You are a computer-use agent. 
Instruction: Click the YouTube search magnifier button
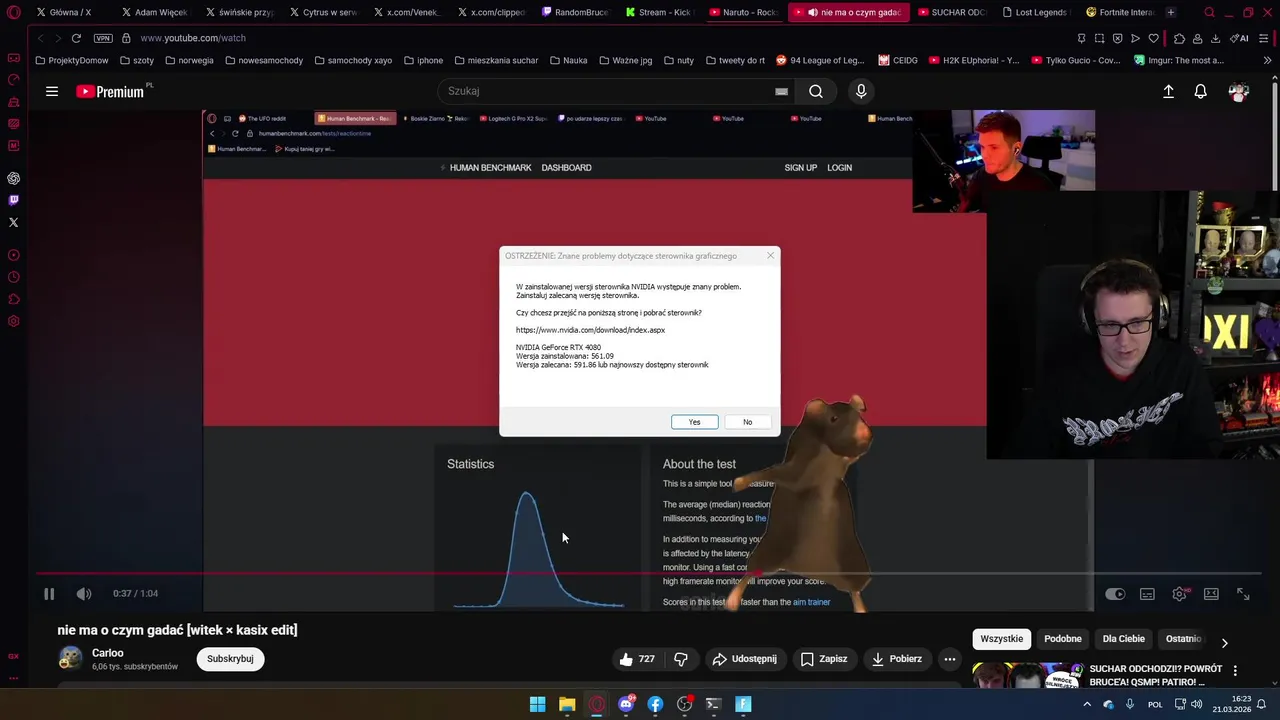816,91
